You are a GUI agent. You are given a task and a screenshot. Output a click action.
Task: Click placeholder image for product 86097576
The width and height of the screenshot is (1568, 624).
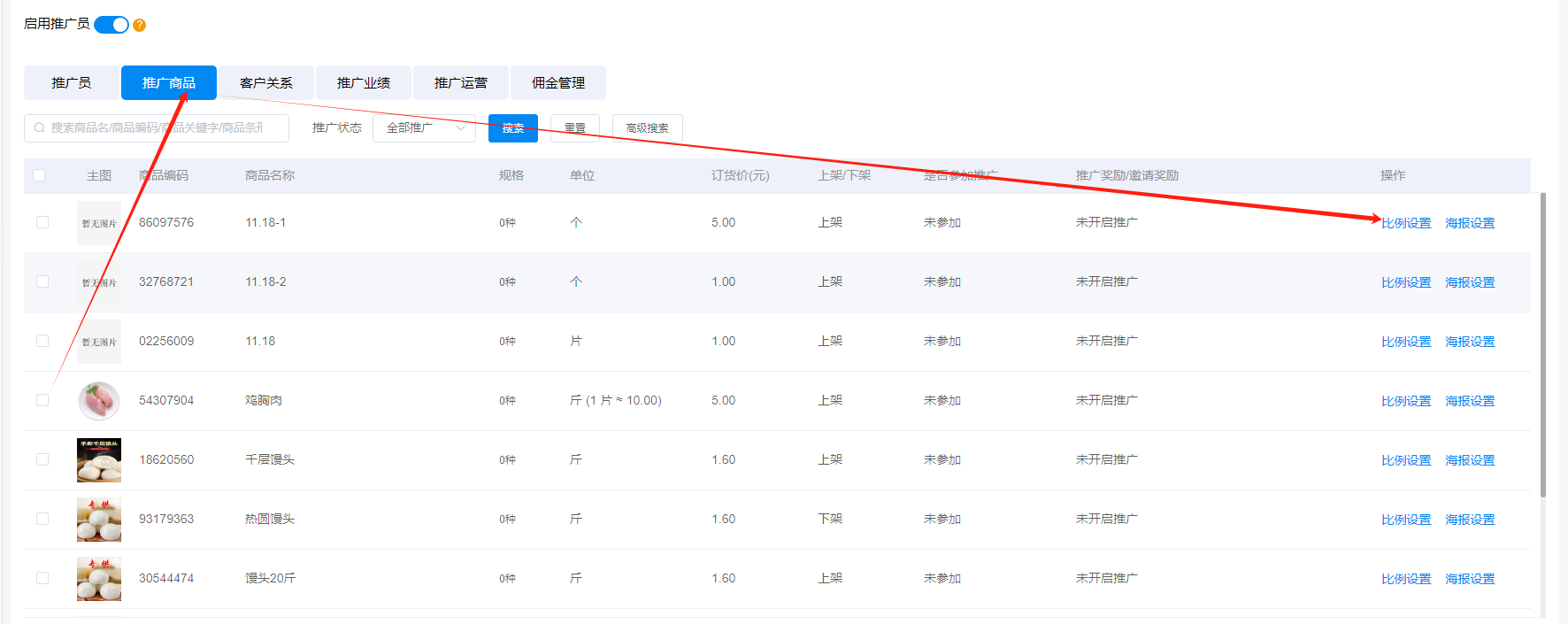pos(98,223)
